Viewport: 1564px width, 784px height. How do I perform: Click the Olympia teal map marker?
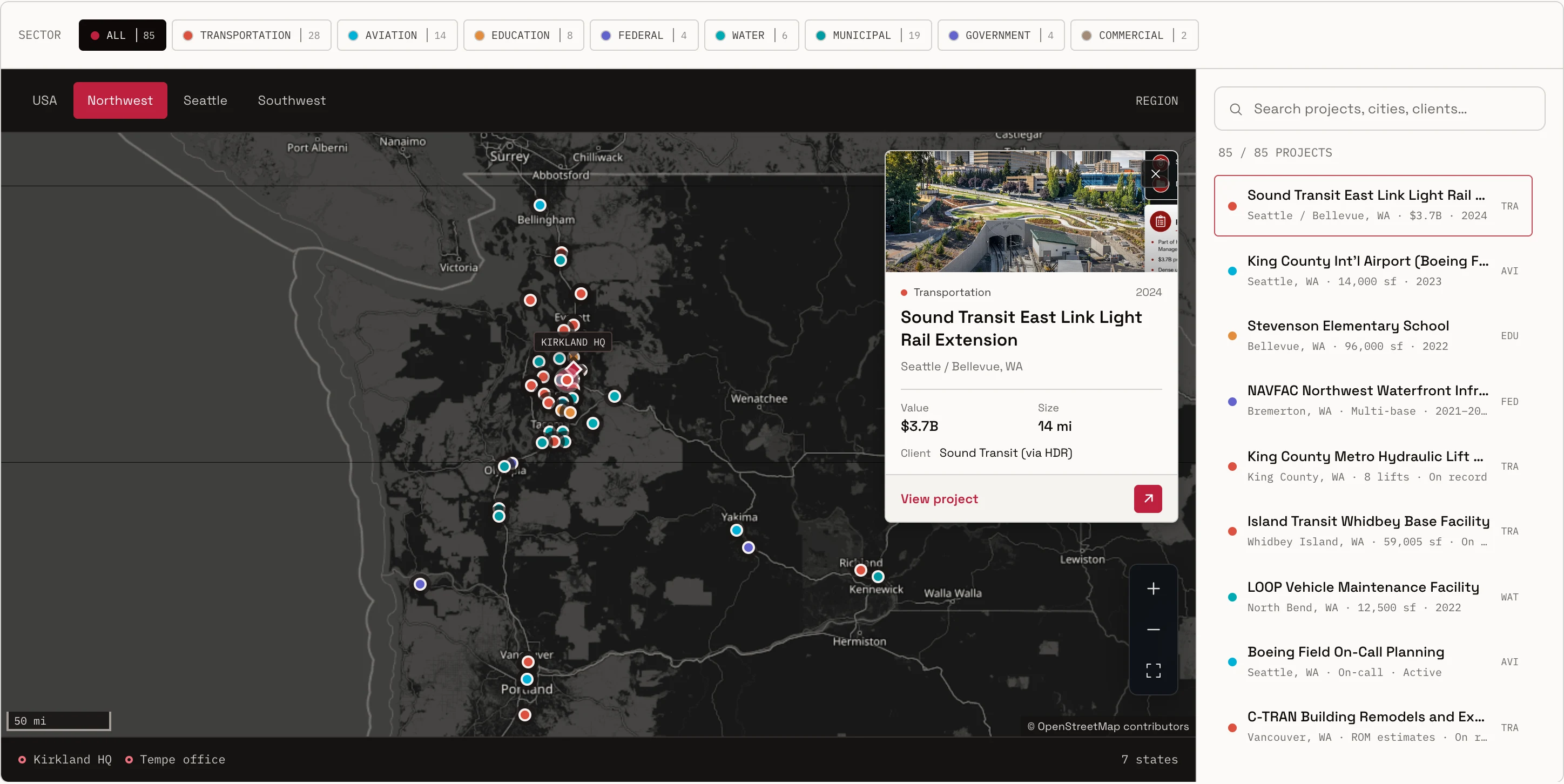(x=504, y=466)
